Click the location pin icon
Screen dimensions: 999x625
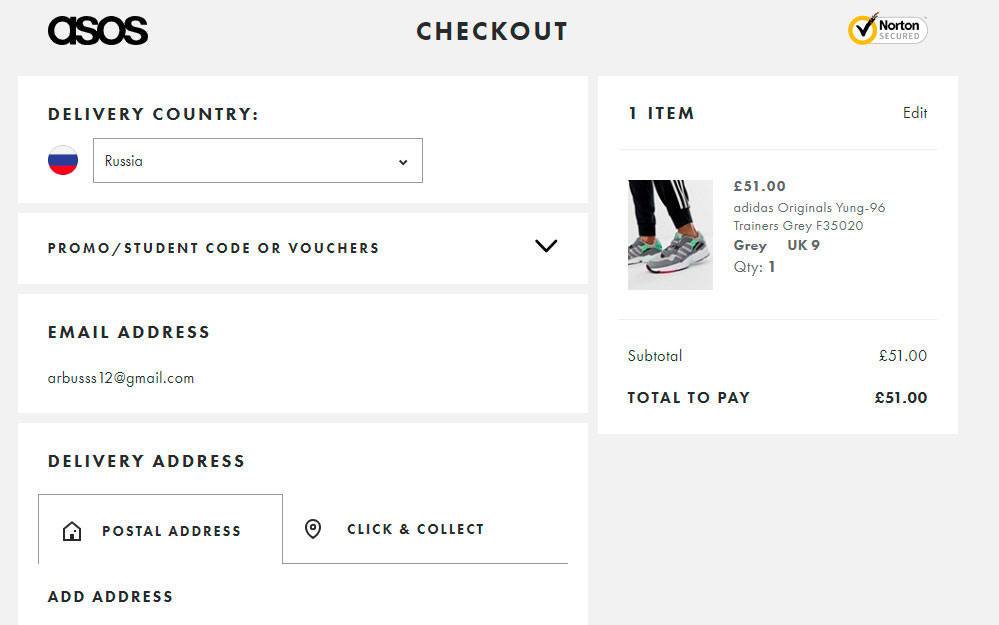pyautogui.click(x=313, y=529)
